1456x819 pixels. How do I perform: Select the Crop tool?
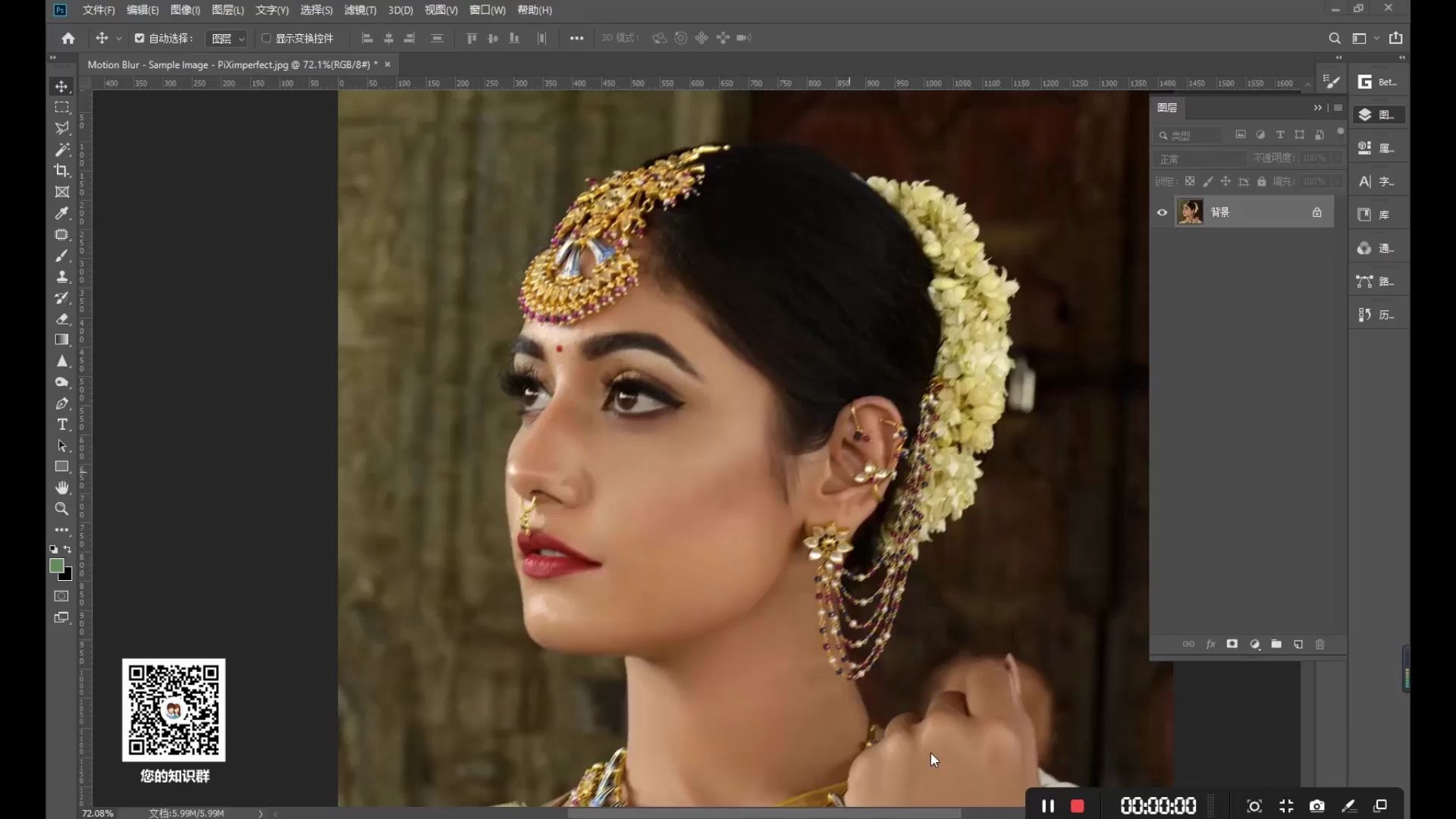[62, 171]
